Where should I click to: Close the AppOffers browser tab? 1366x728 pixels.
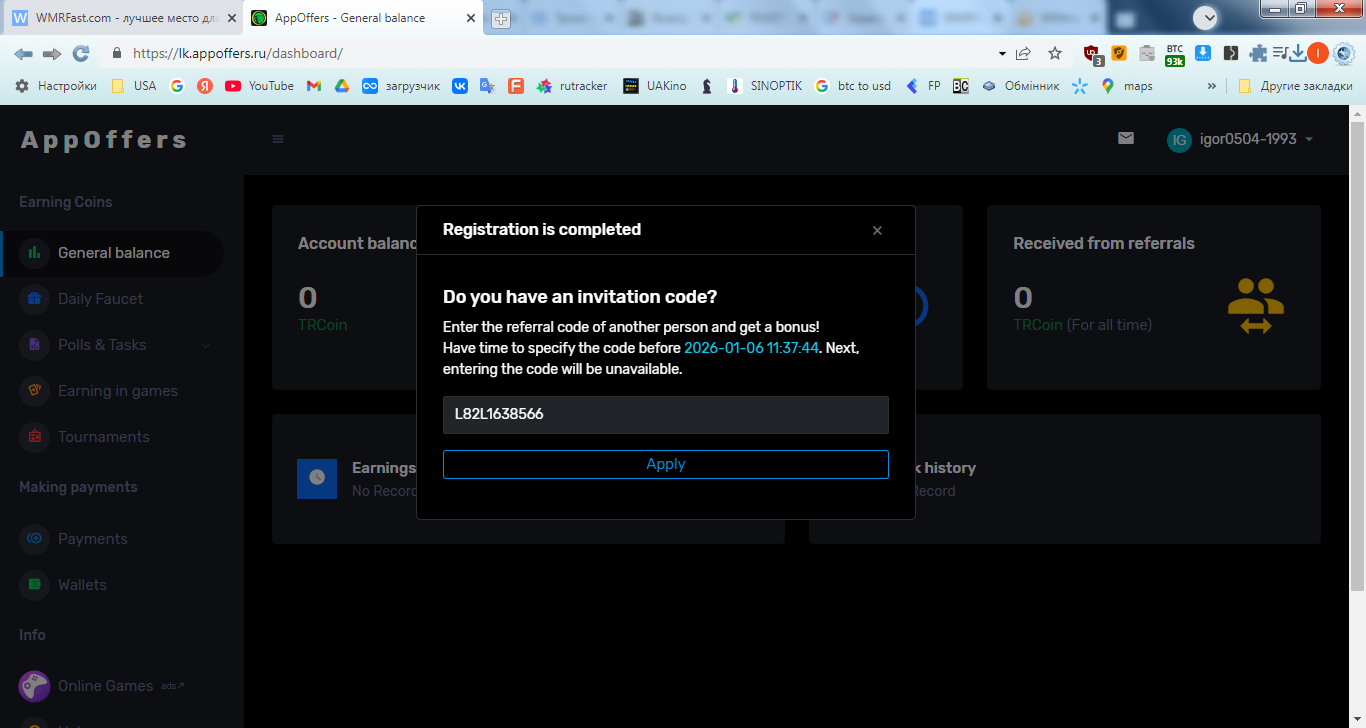pyautogui.click(x=470, y=19)
